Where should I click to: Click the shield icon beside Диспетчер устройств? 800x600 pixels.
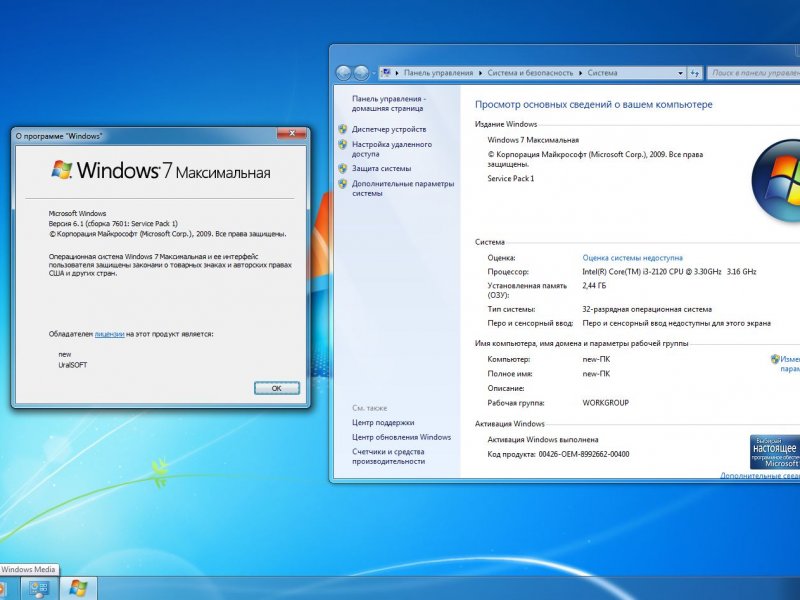[x=343, y=130]
